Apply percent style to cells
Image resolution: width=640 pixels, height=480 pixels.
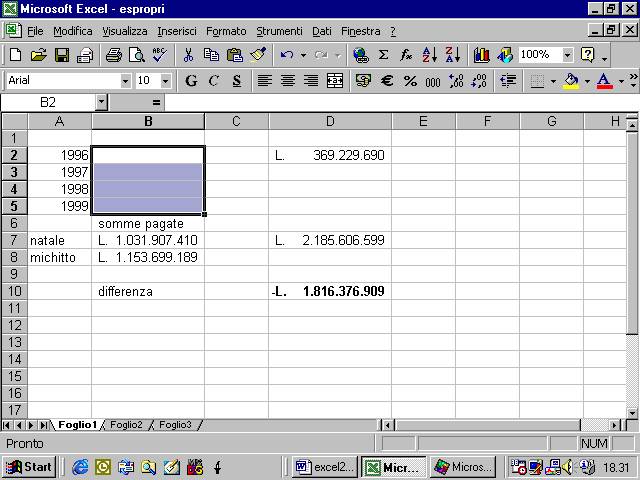coord(410,80)
